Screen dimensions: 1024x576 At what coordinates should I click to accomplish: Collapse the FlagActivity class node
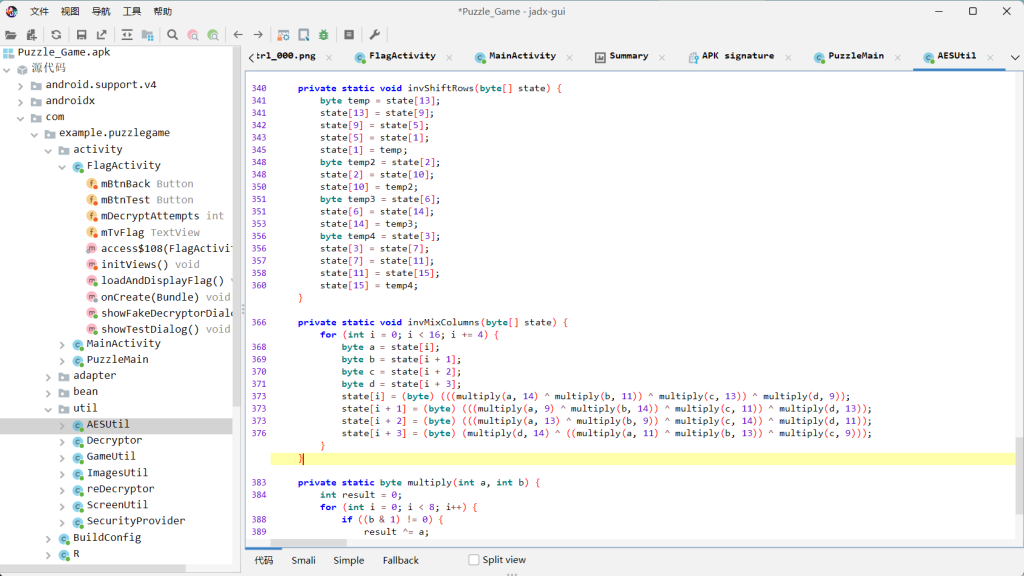click(x=63, y=166)
